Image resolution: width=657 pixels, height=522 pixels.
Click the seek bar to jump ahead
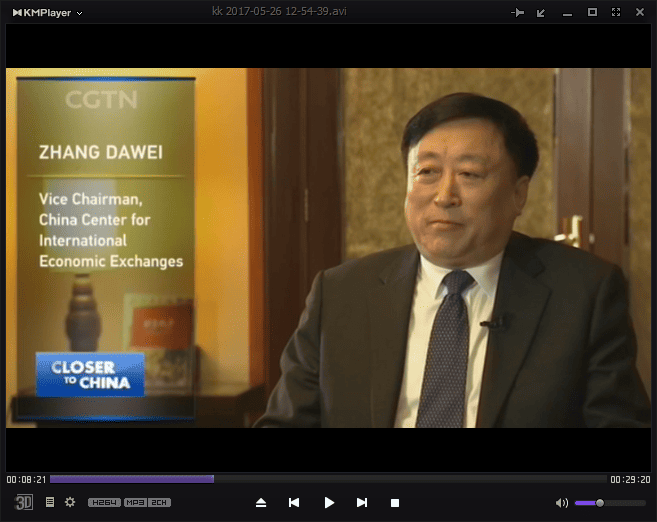400,479
